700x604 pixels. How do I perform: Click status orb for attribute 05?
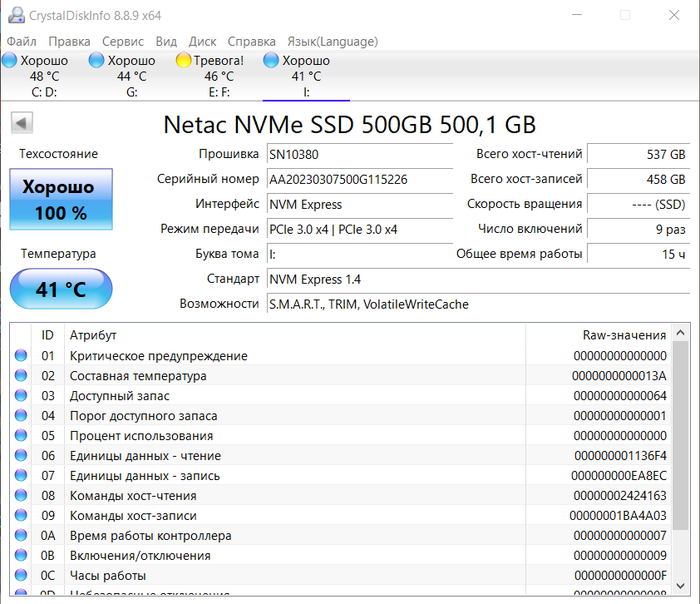(x=21, y=435)
